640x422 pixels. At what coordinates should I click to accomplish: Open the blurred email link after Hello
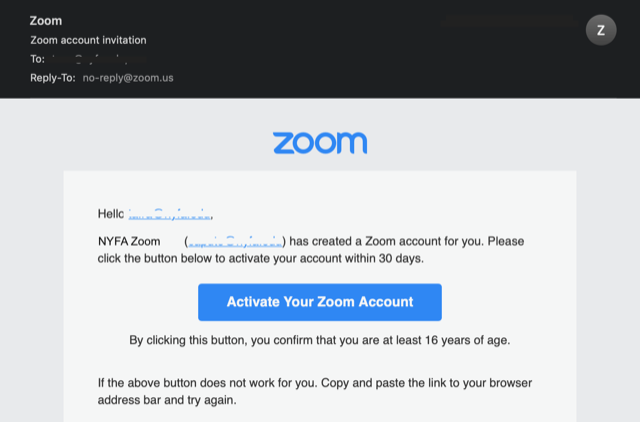[169, 214]
